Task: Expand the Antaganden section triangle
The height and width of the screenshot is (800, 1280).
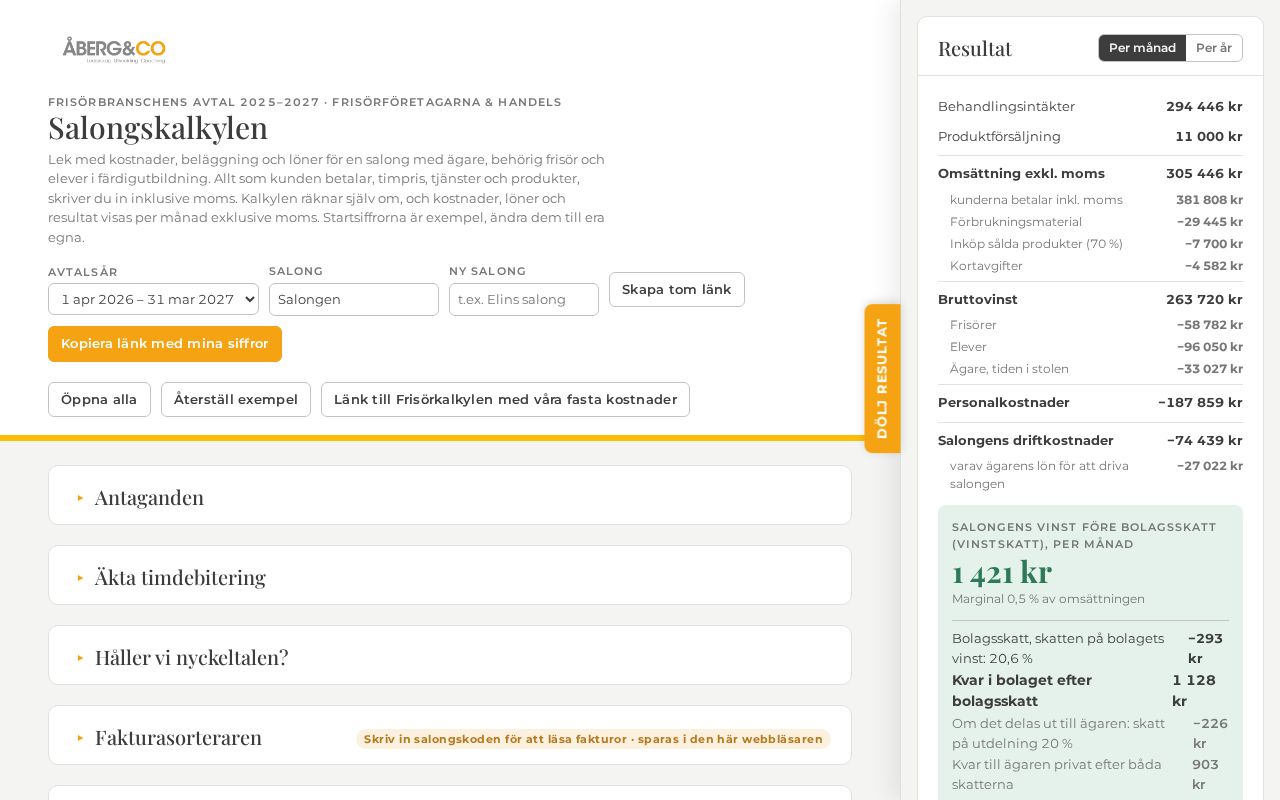Action: [x=81, y=498]
